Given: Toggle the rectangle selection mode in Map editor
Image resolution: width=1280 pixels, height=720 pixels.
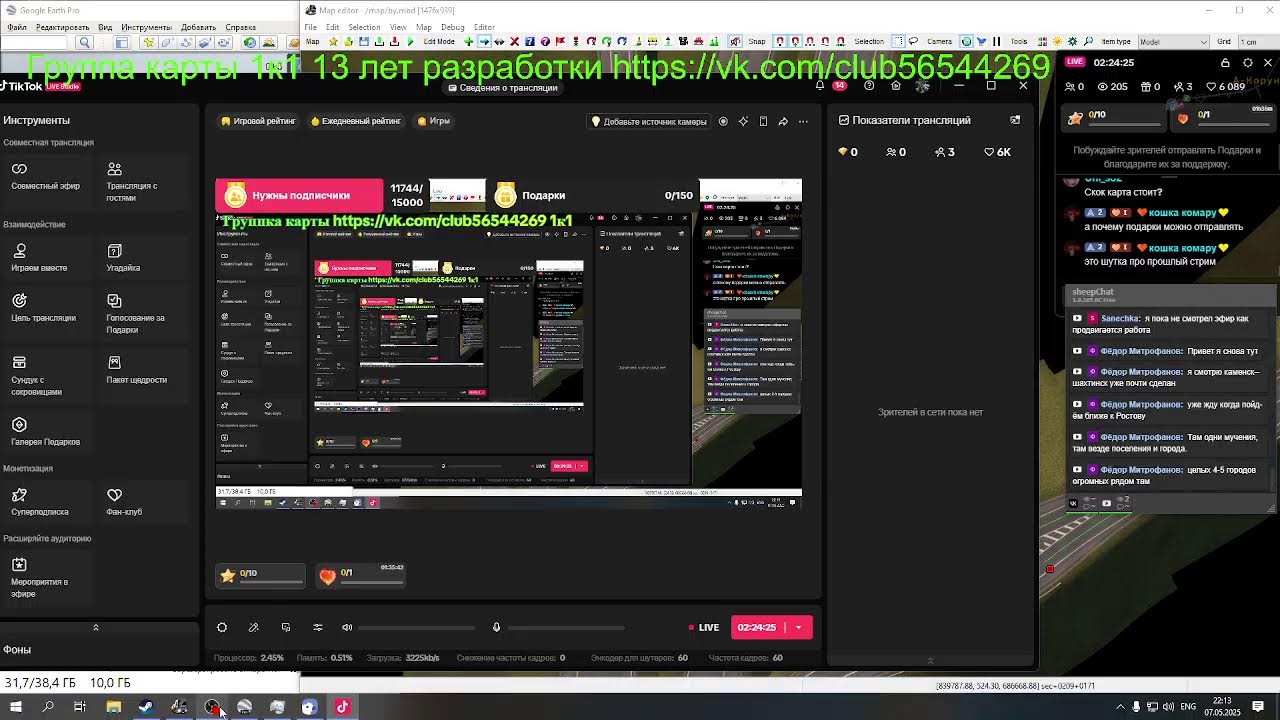Looking at the screenshot, I should tap(898, 42).
